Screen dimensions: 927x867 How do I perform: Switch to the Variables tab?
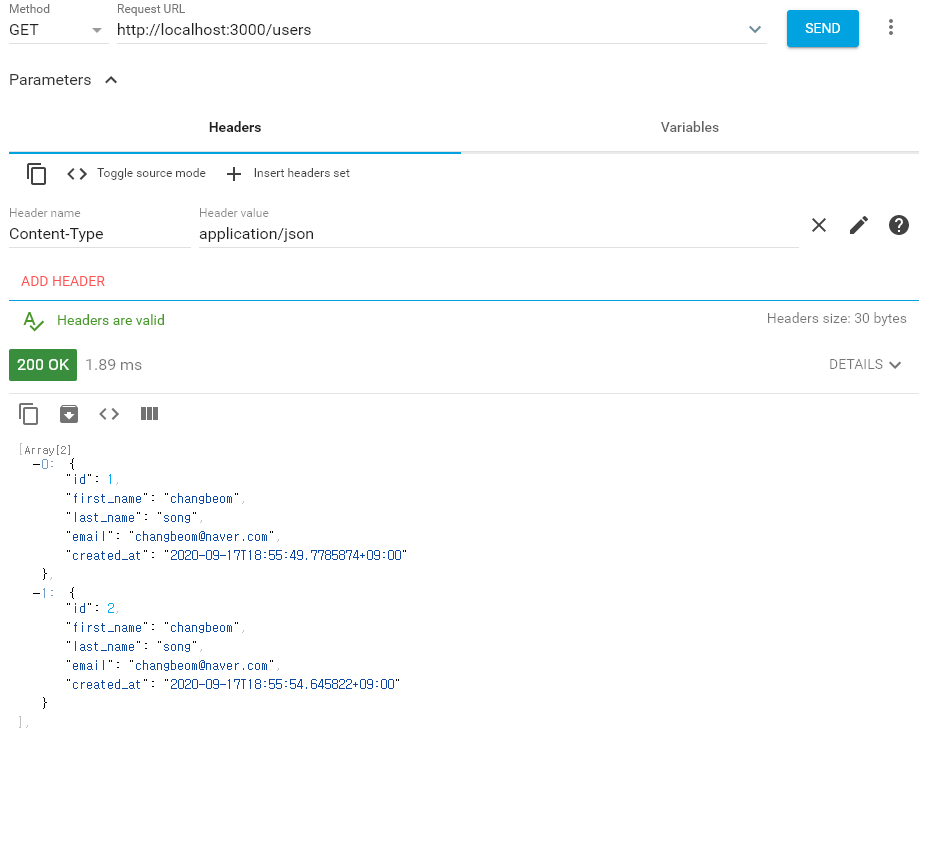(689, 127)
